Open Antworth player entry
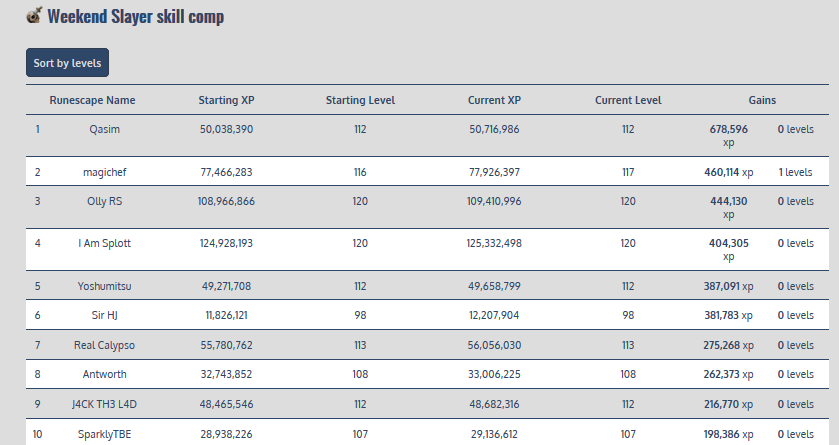839x445 pixels. (105, 375)
